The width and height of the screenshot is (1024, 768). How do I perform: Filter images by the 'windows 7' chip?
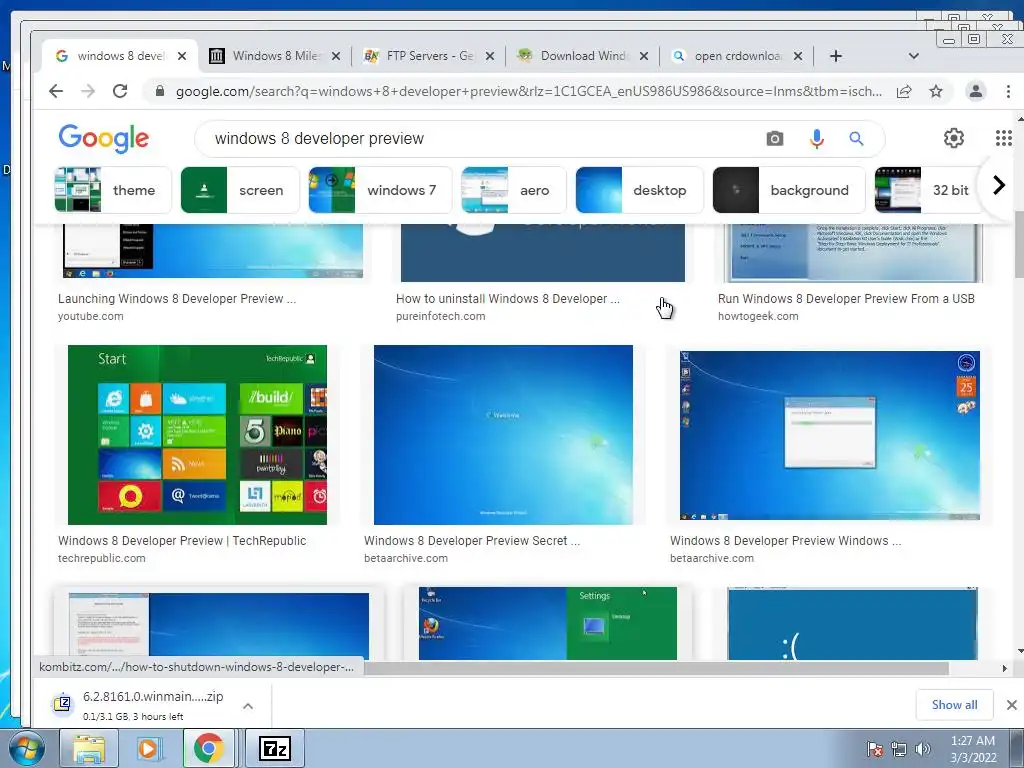[380, 190]
